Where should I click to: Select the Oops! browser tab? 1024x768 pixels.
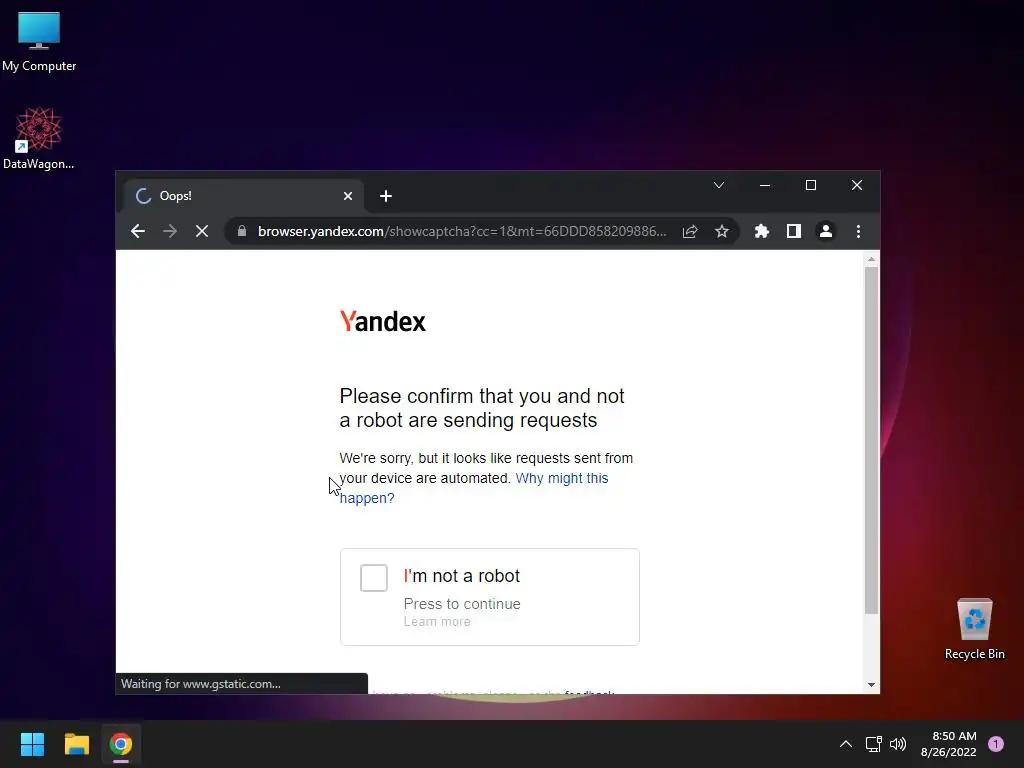(242, 196)
